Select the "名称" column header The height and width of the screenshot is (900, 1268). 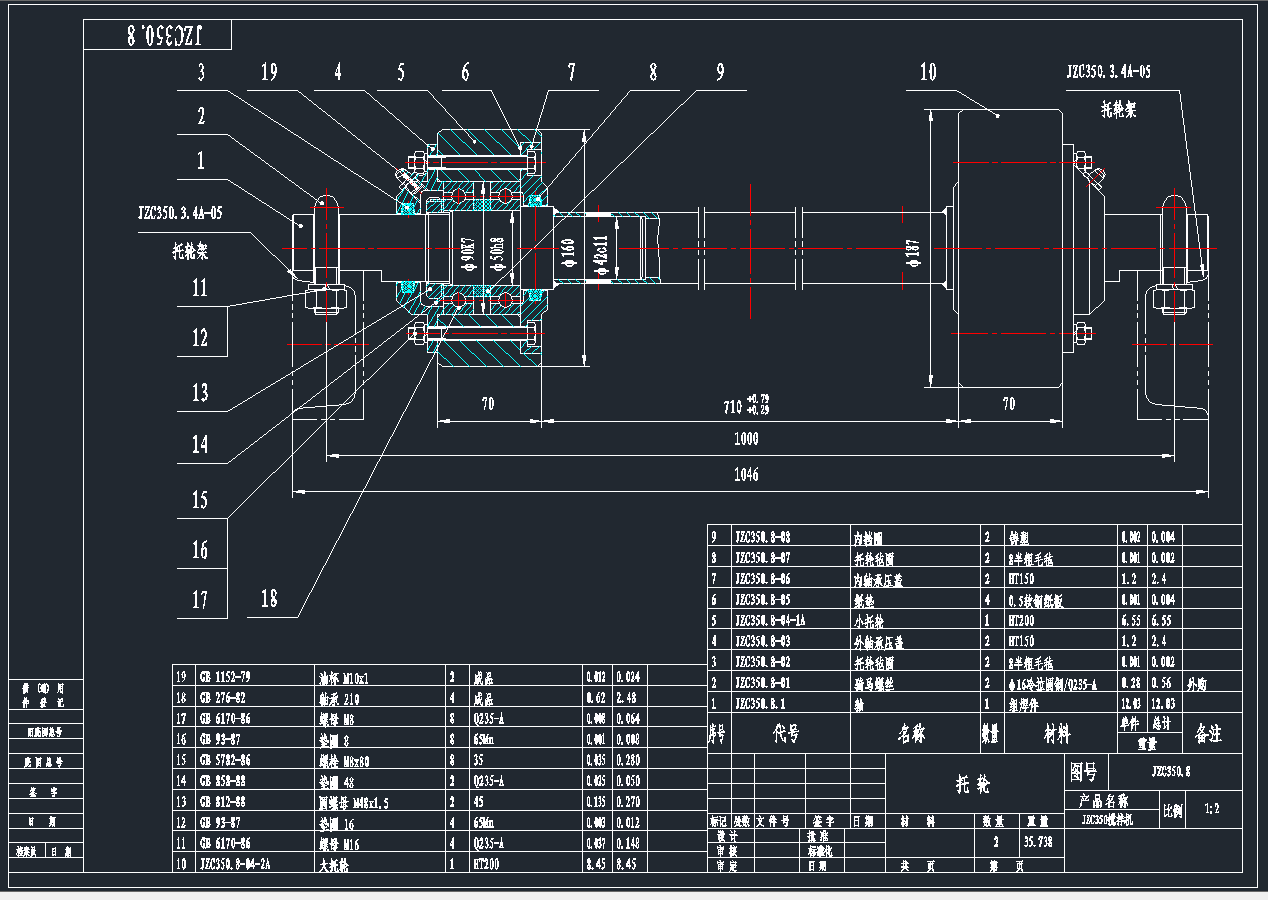click(912, 734)
